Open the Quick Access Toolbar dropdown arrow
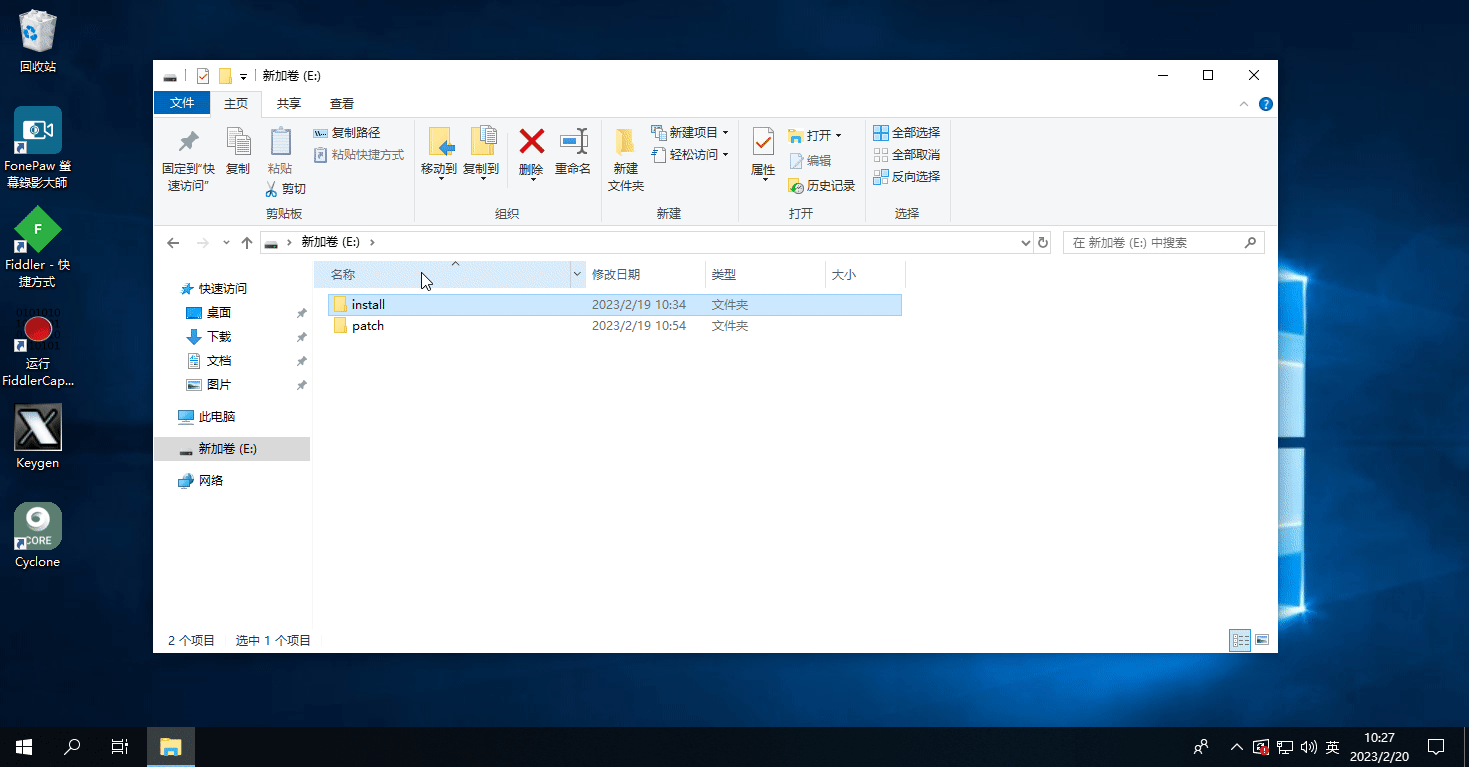The height and width of the screenshot is (767, 1469). click(243, 77)
